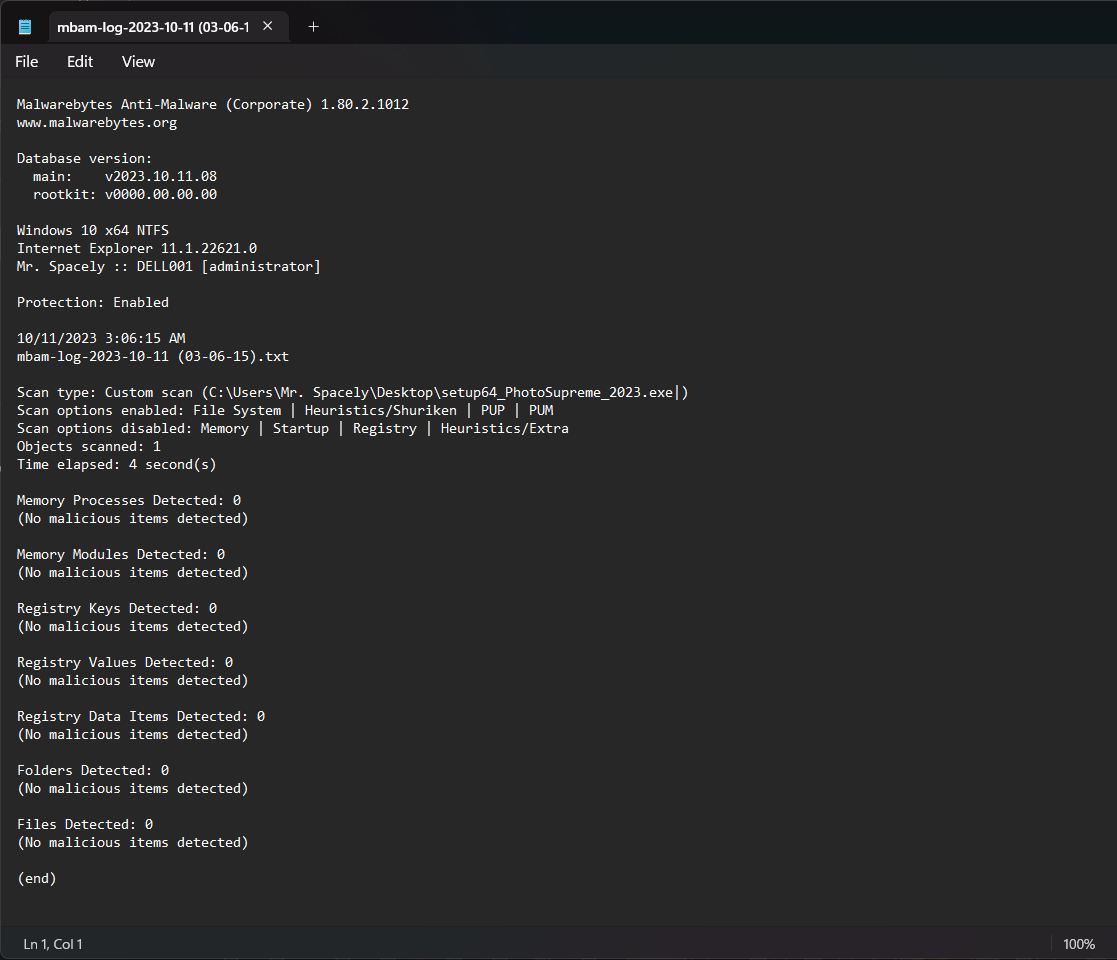Click "No malicious items detected" under Memory Processes

pos(133,518)
